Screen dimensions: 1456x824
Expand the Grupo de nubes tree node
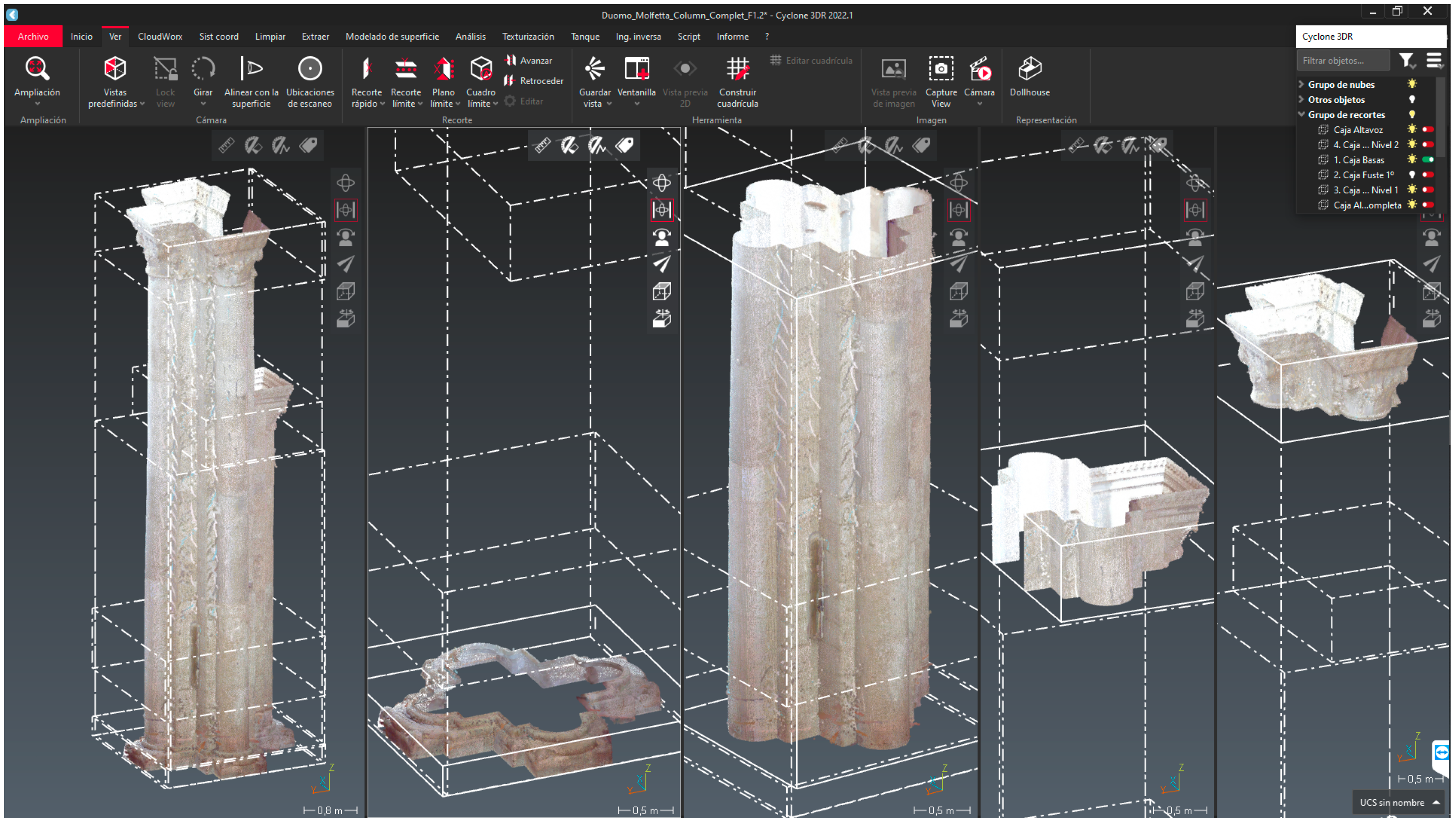(x=1301, y=84)
